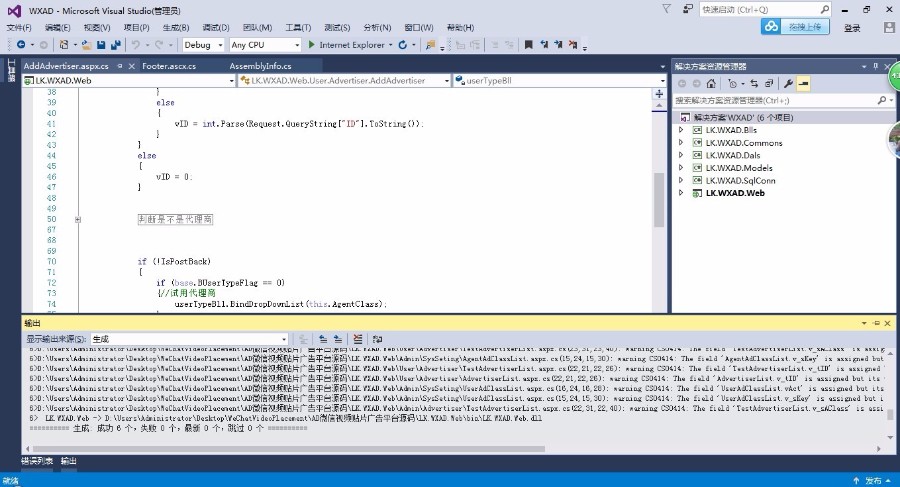Open the 文件(F) menu

(19, 28)
